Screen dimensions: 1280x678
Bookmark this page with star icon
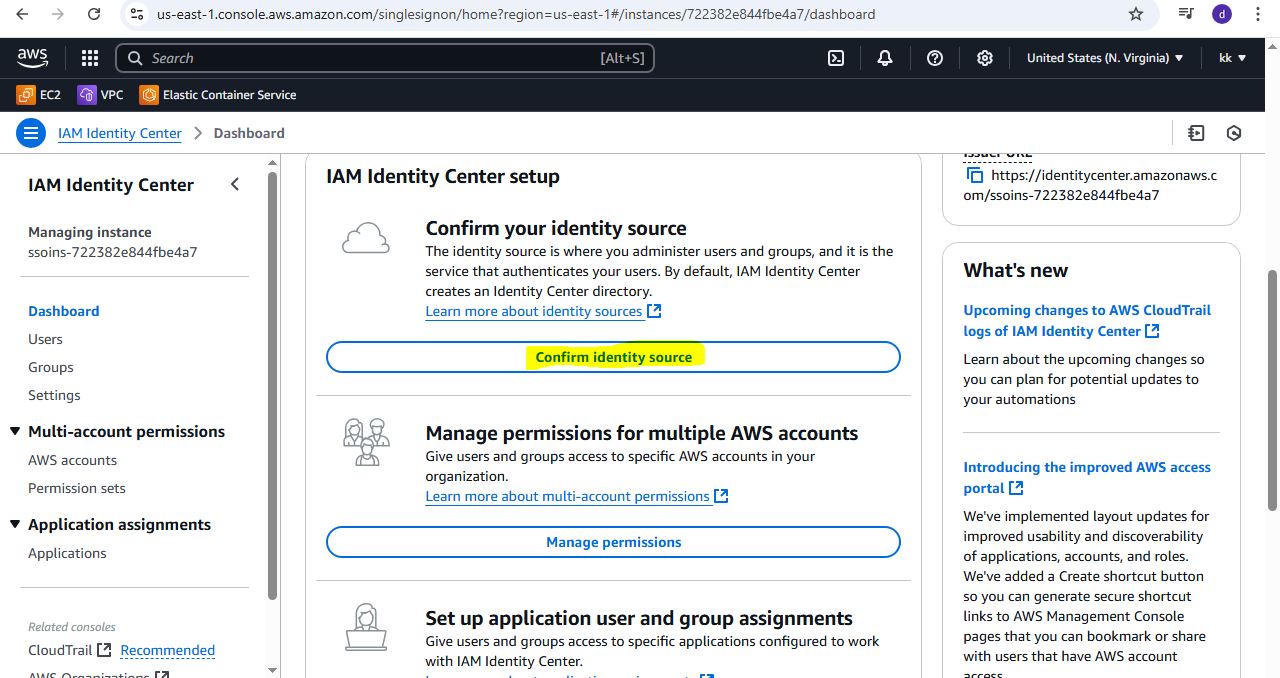[x=1135, y=14]
